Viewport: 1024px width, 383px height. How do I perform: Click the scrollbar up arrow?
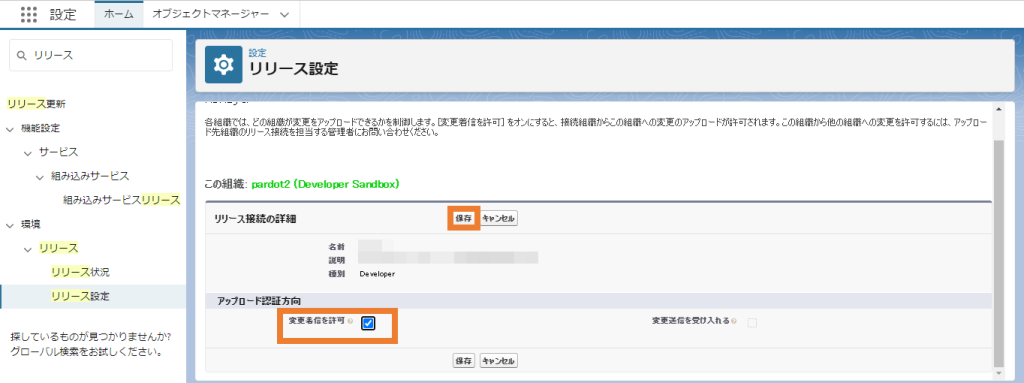(998, 108)
